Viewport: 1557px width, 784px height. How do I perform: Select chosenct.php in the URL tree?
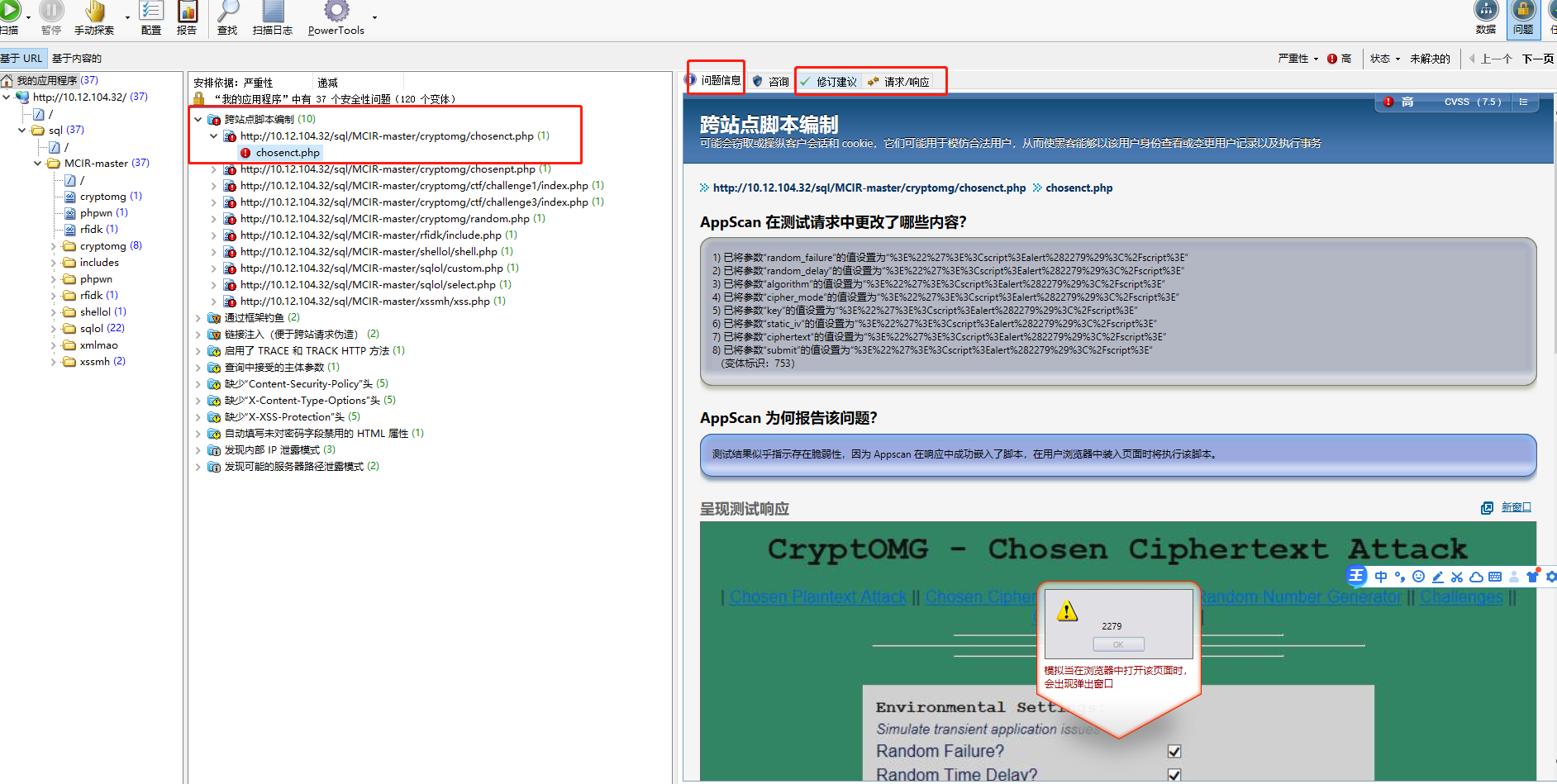(288, 152)
